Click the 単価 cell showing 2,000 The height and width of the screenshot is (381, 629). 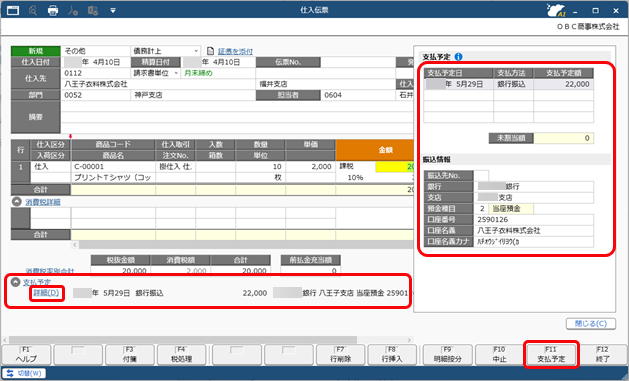tap(310, 166)
